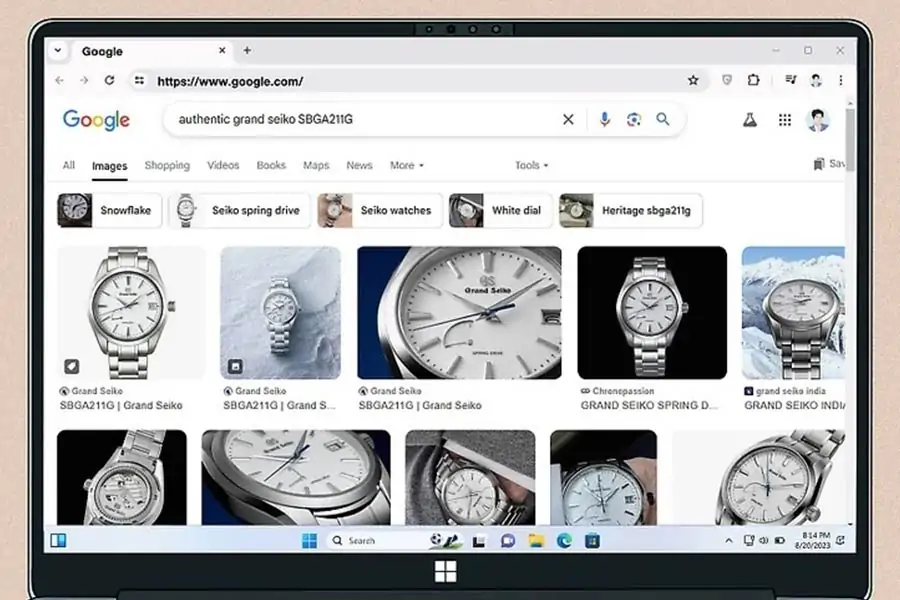Open the grand seiko india image result
The height and width of the screenshot is (600, 900).
click(x=793, y=313)
